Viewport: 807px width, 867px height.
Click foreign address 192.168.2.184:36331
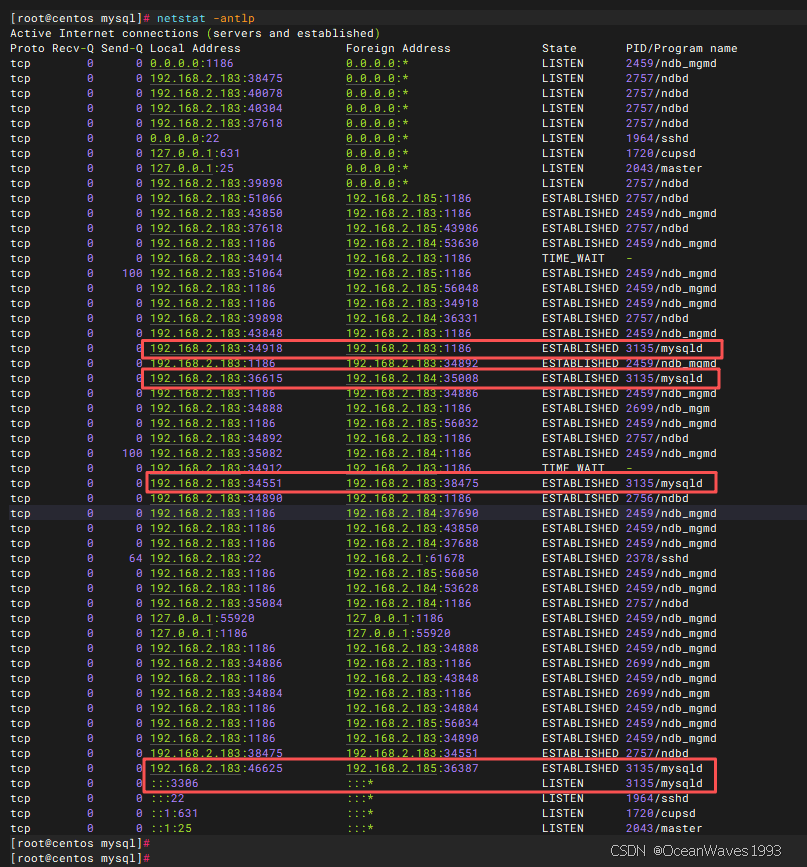click(x=412, y=318)
